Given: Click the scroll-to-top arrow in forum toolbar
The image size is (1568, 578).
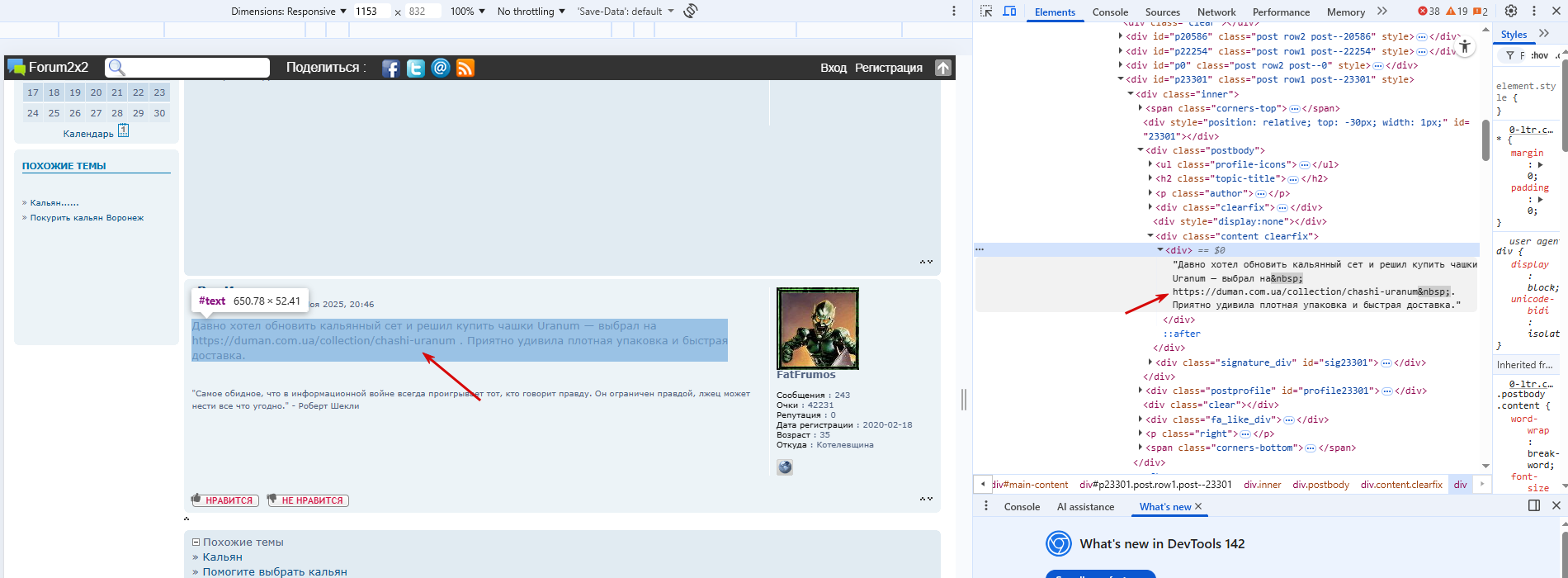Looking at the screenshot, I should (x=943, y=68).
